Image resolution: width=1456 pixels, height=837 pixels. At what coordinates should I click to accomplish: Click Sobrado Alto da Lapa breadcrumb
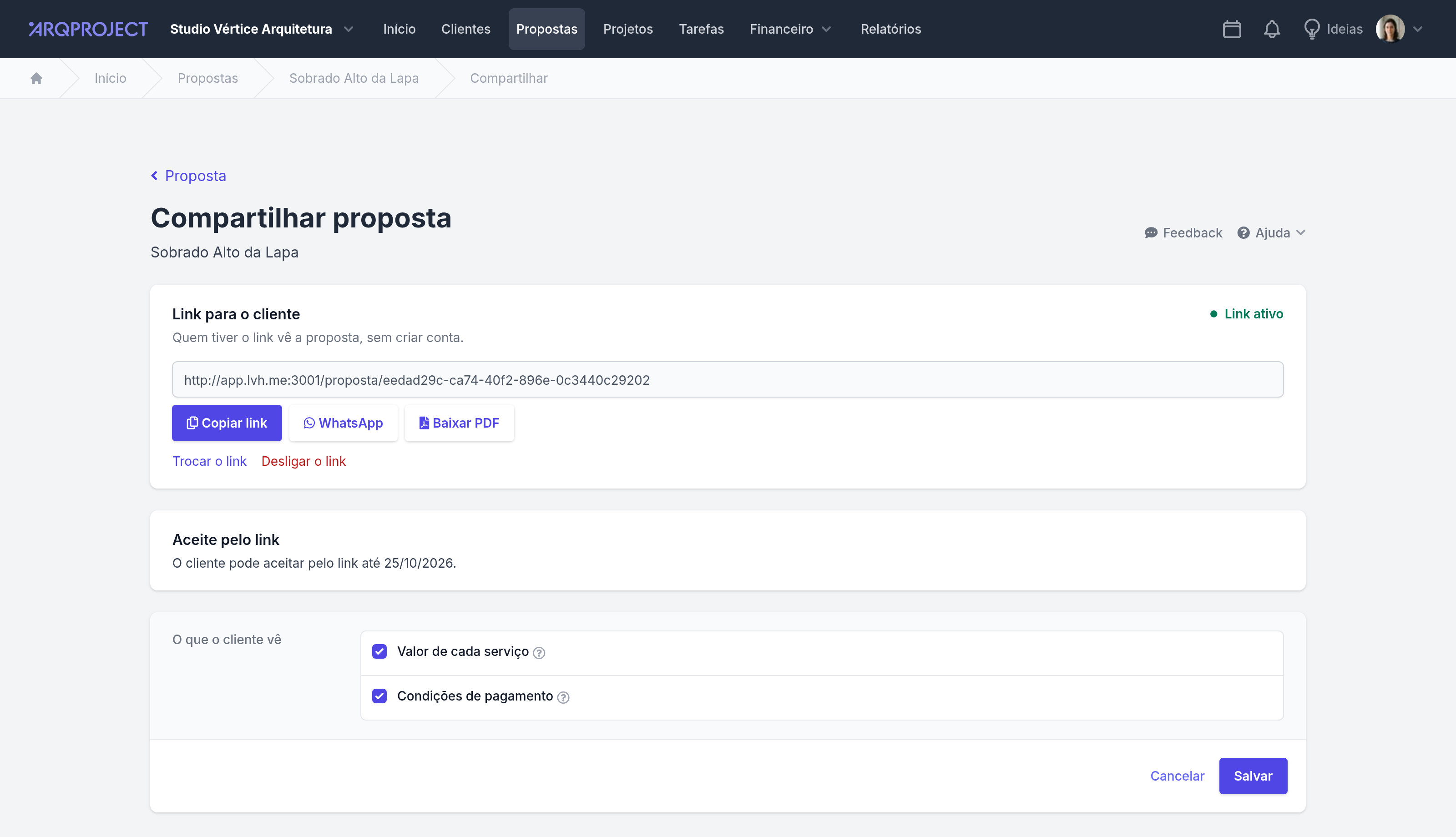354,78
